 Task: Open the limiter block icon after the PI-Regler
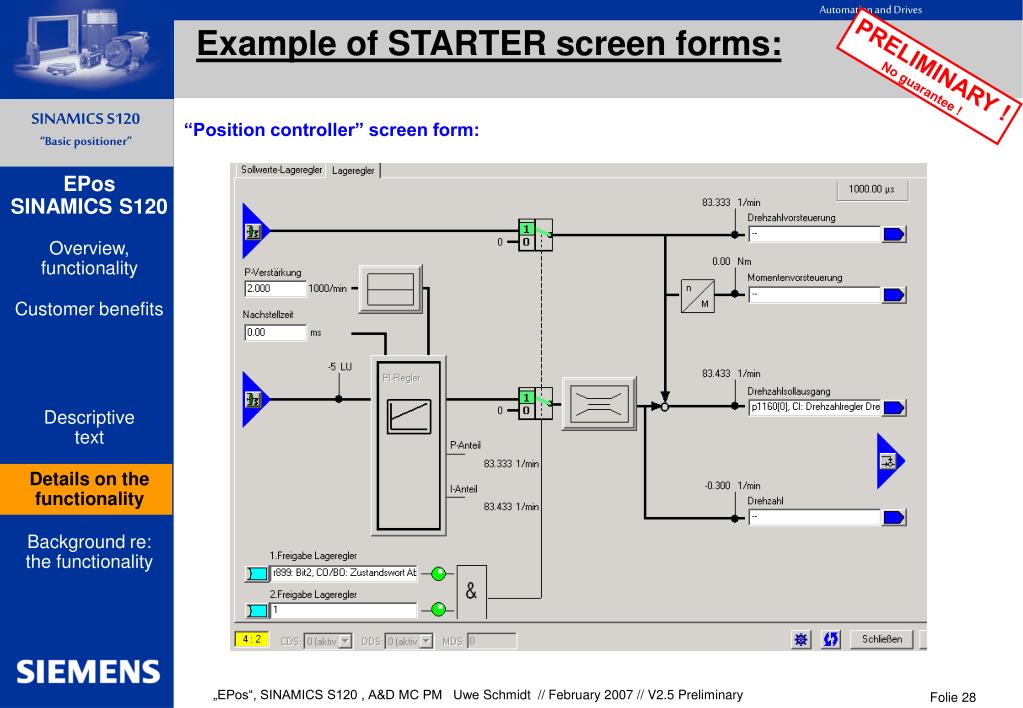pyautogui.click(x=599, y=403)
